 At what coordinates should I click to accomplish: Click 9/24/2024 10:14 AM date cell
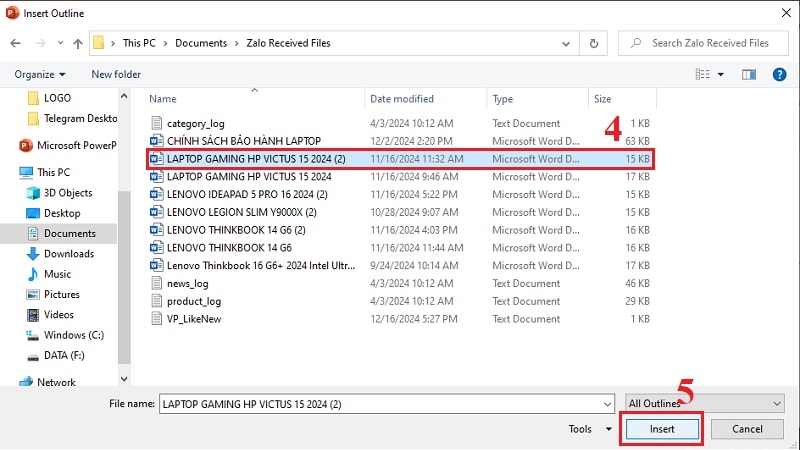(414, 266)
